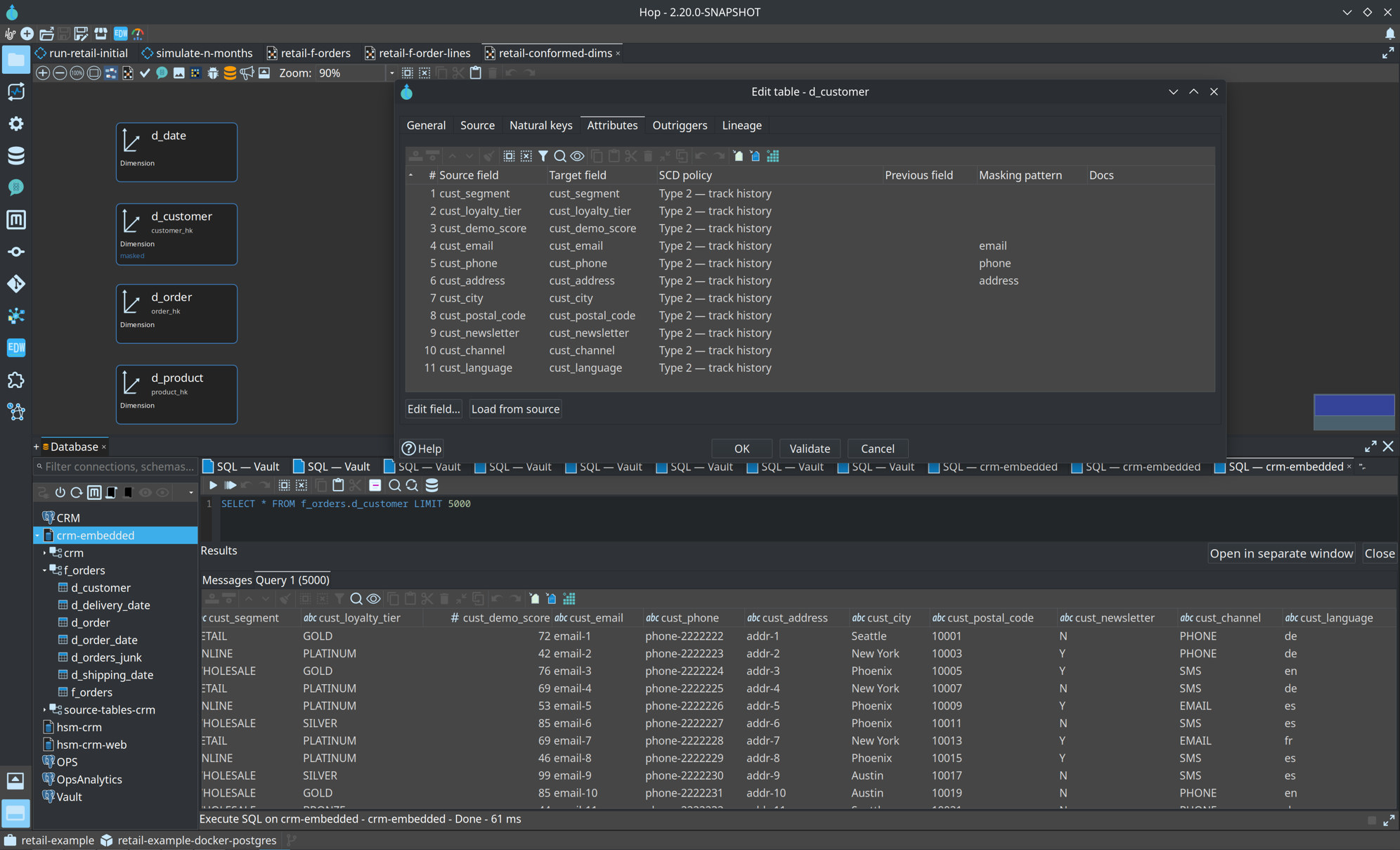Click the refresh icon in Database panel toolbar
The image size is (1400, 850).
coord(77,492)
